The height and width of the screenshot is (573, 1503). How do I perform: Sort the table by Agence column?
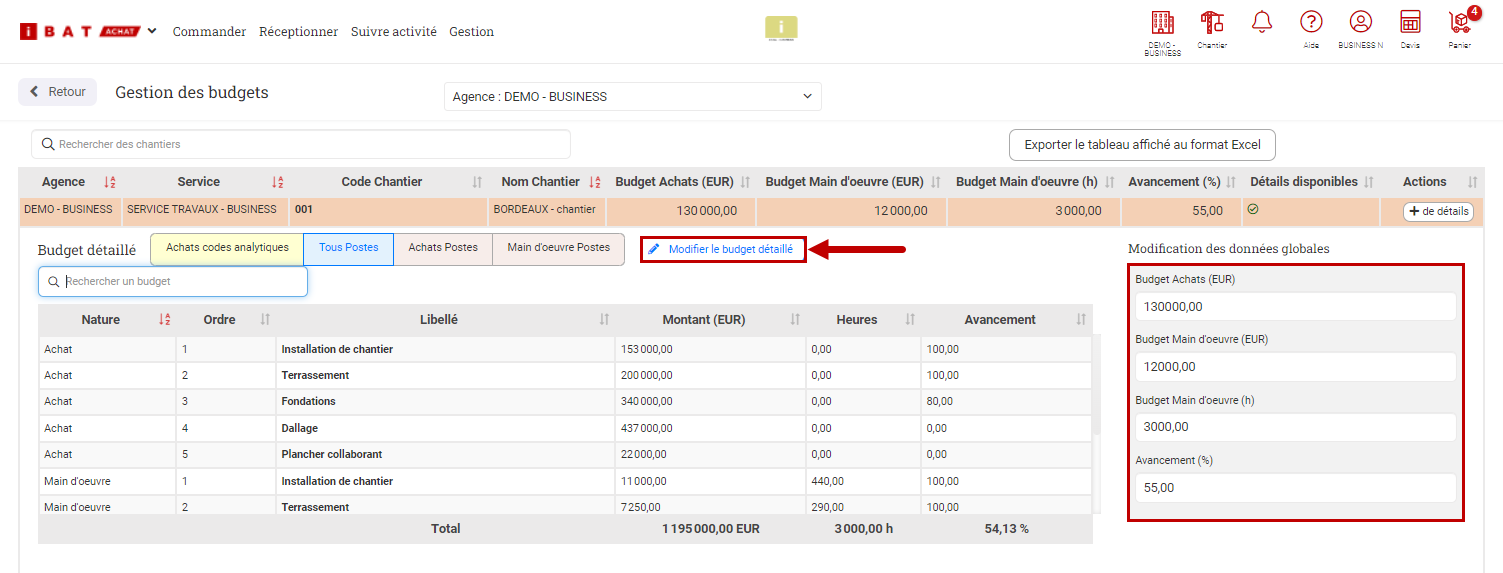coord(110,182)
